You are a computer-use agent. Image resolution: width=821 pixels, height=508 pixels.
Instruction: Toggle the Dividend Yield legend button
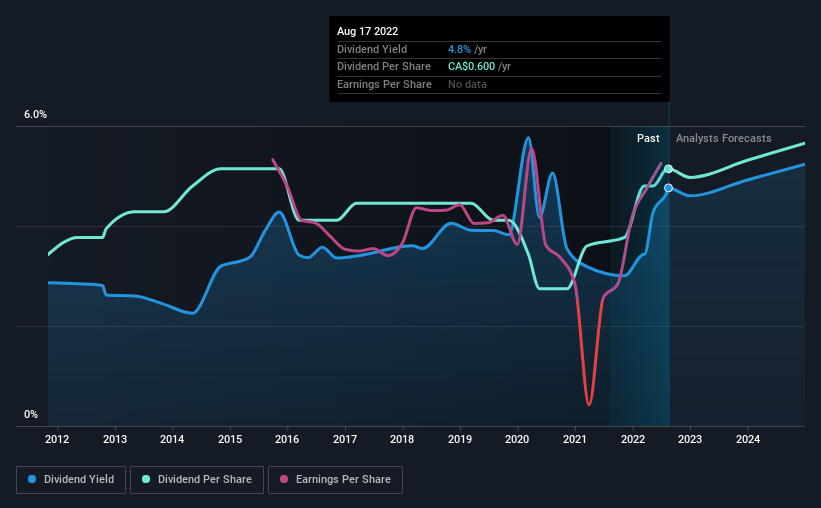71,480
